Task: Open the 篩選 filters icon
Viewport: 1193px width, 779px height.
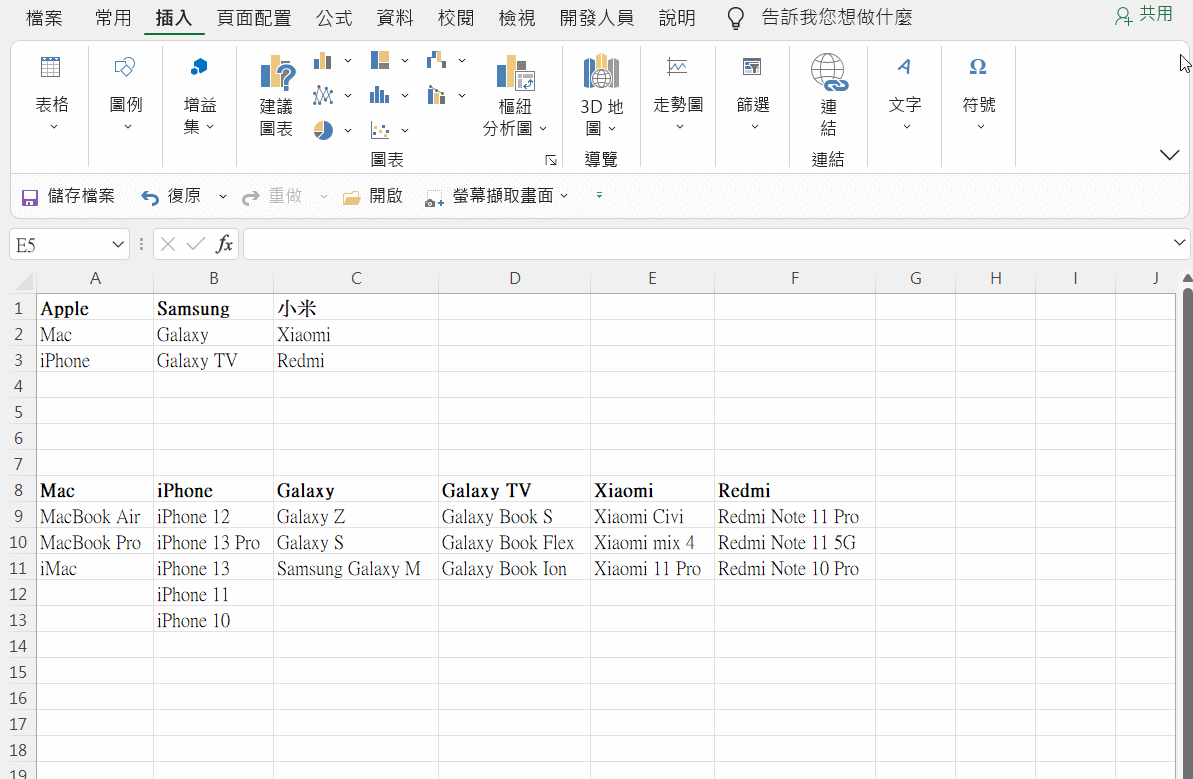Action: click(x=752, y=68)
